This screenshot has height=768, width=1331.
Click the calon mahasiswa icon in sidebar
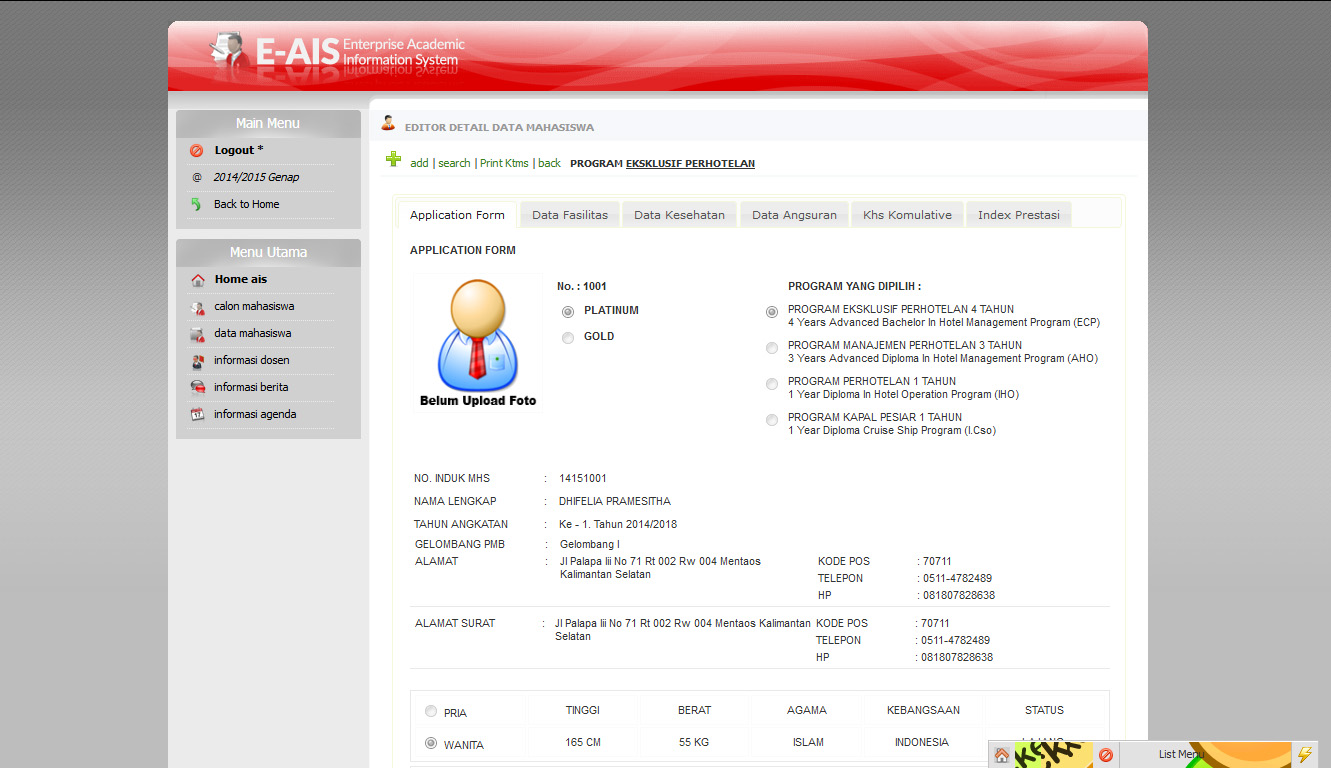[x=198, y=307]
